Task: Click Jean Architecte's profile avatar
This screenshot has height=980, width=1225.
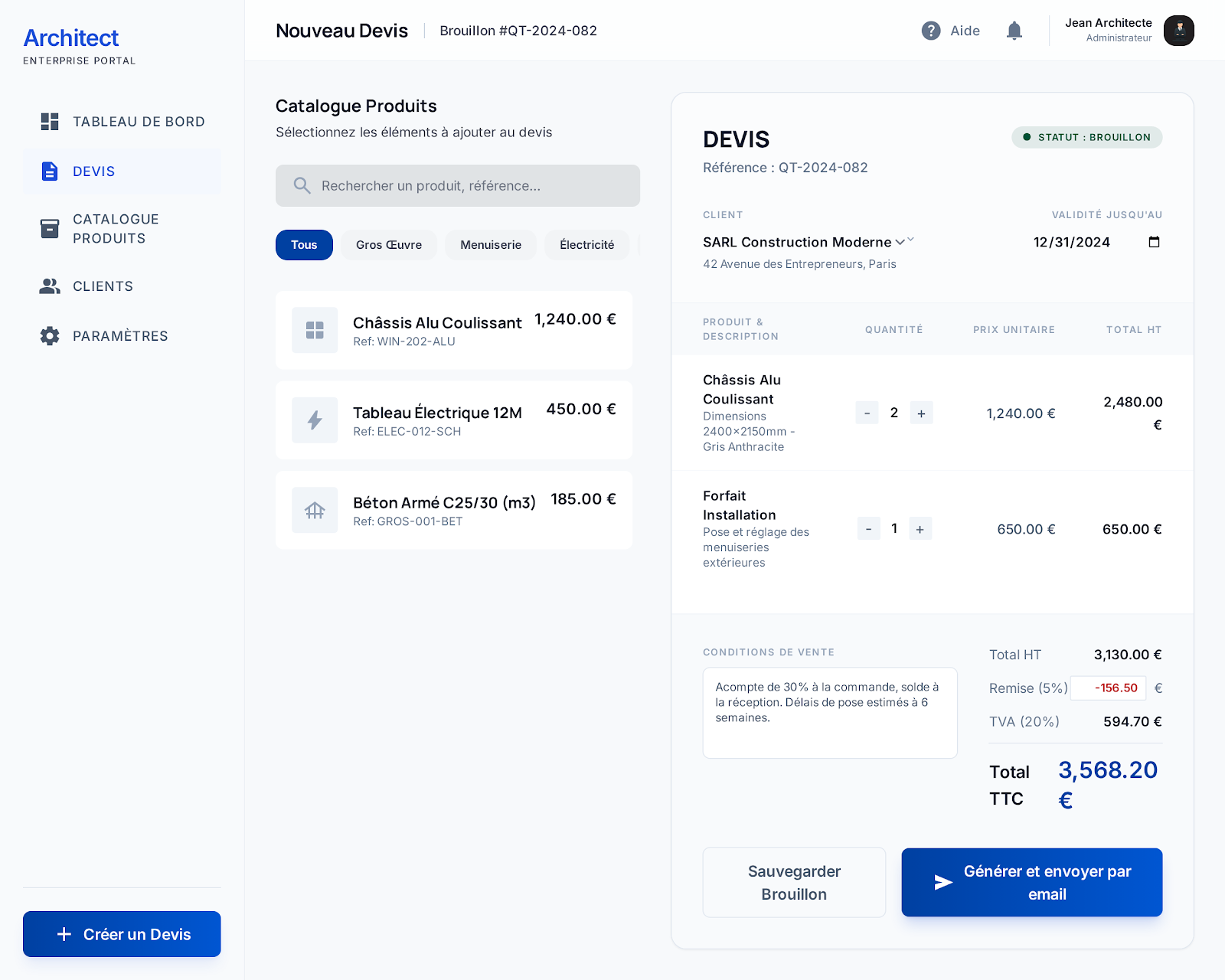Action: point(1178,31)
